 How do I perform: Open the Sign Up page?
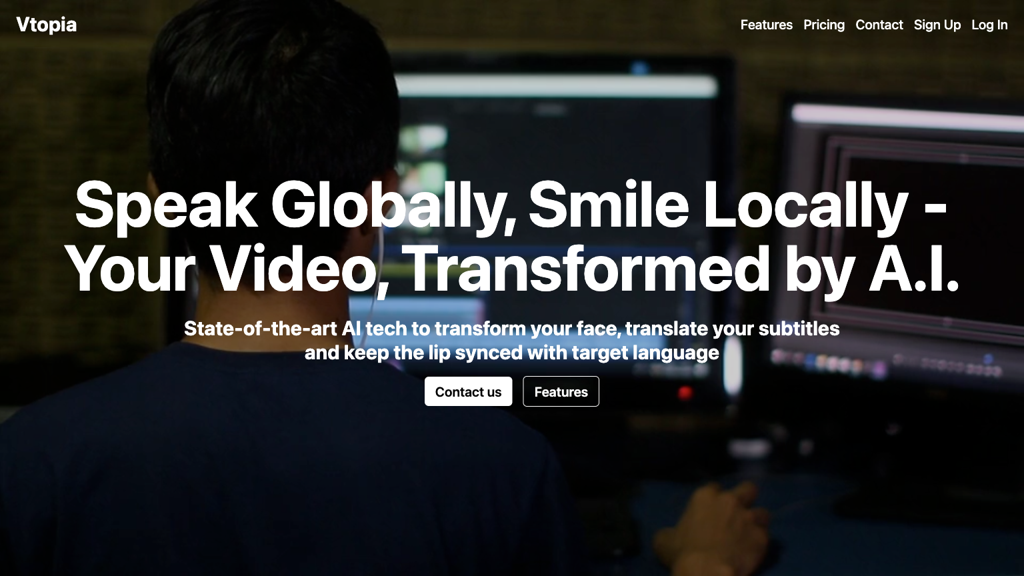tap(937, 25)
